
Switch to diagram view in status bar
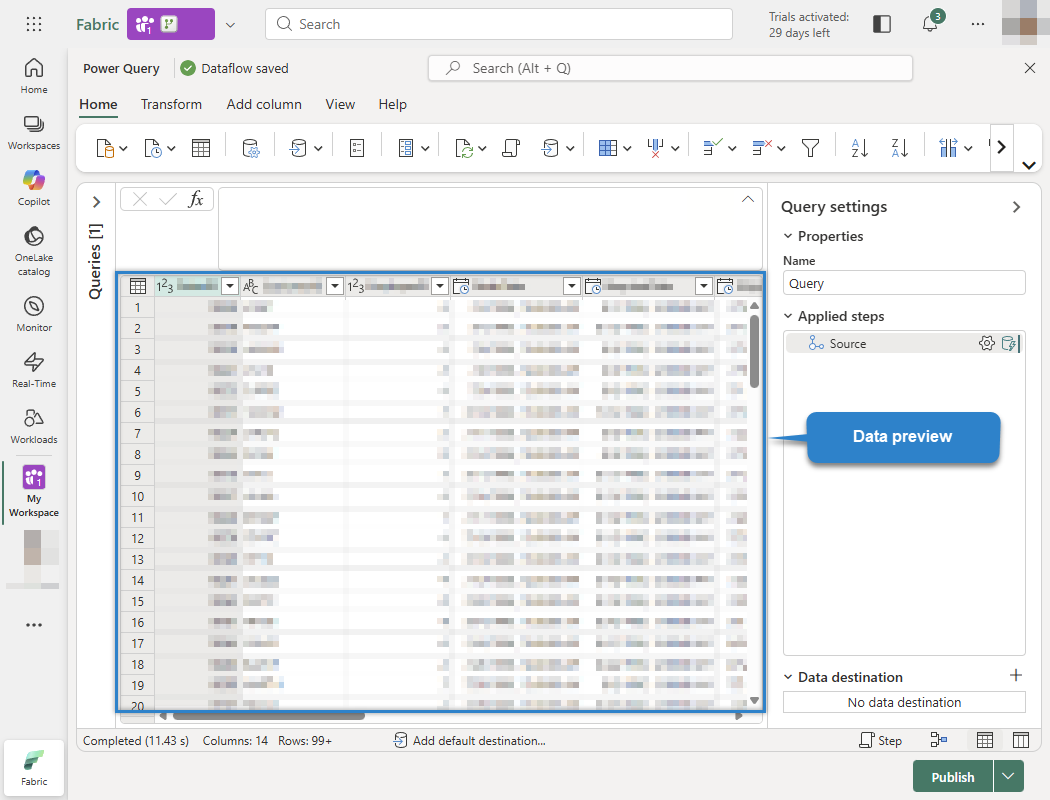938,740
